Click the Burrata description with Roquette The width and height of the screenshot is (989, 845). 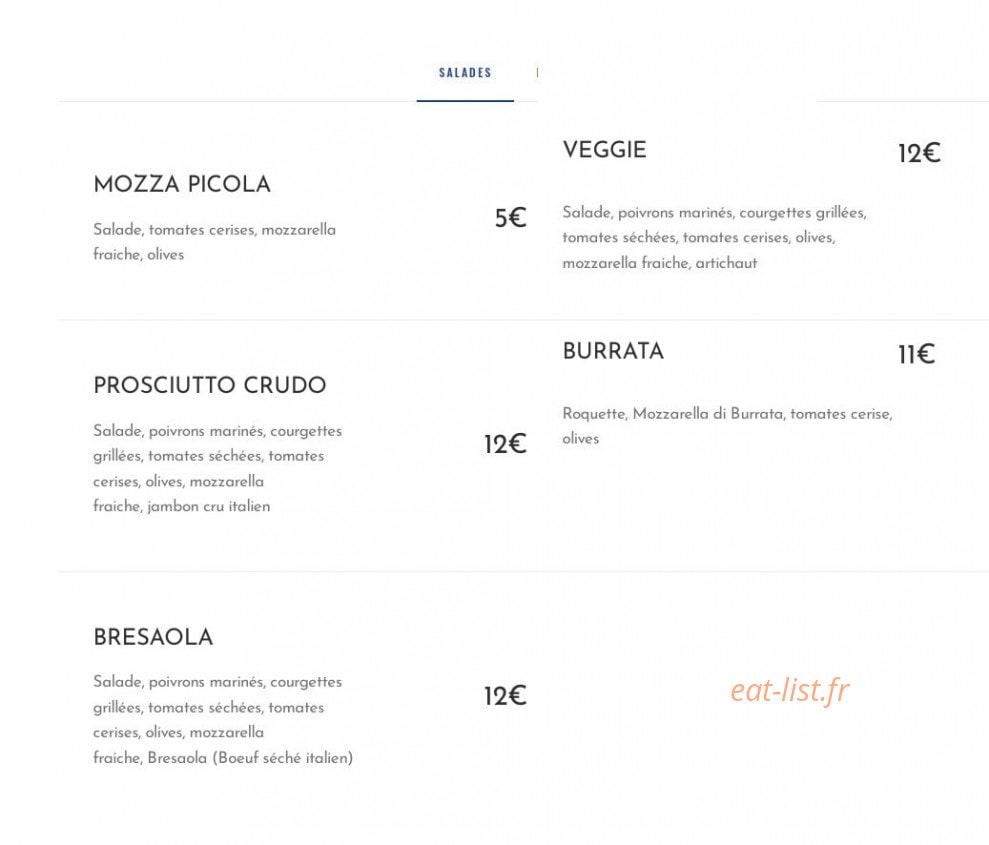click(727, 426)
